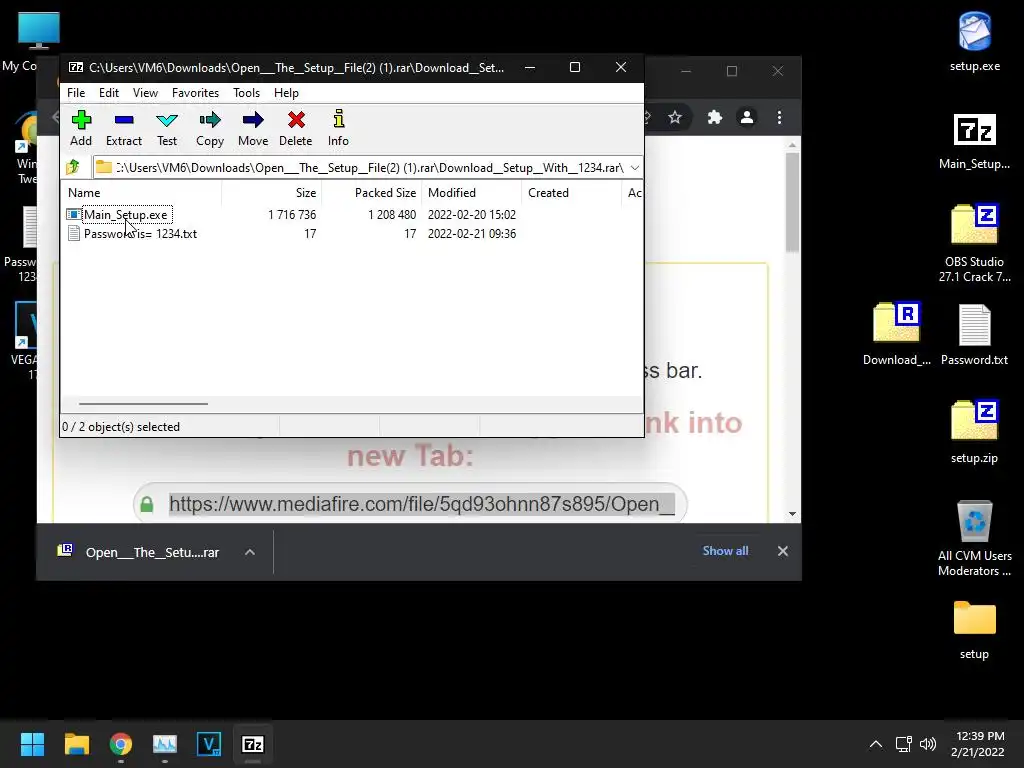The height and width of the screenshot is (768, 1024).
Task: Extract files using the Extract button
Action: 123,128
